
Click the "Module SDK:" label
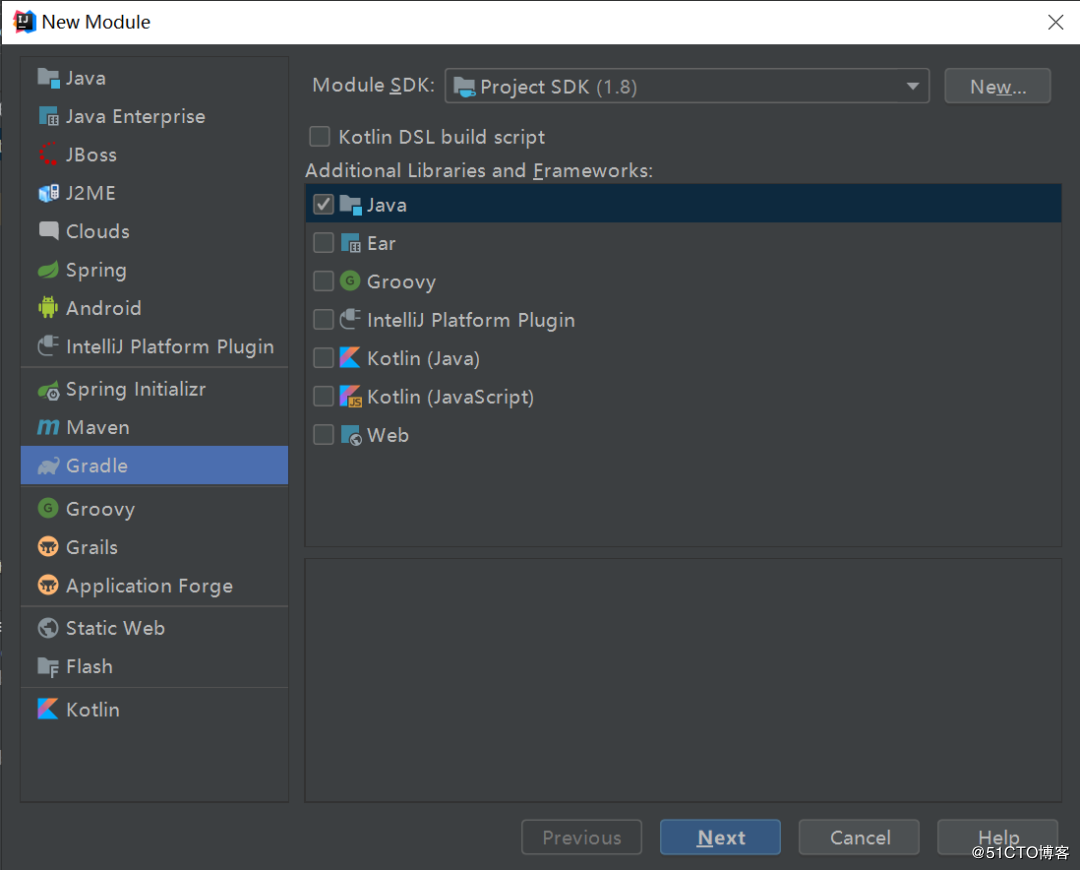[373, 85]
